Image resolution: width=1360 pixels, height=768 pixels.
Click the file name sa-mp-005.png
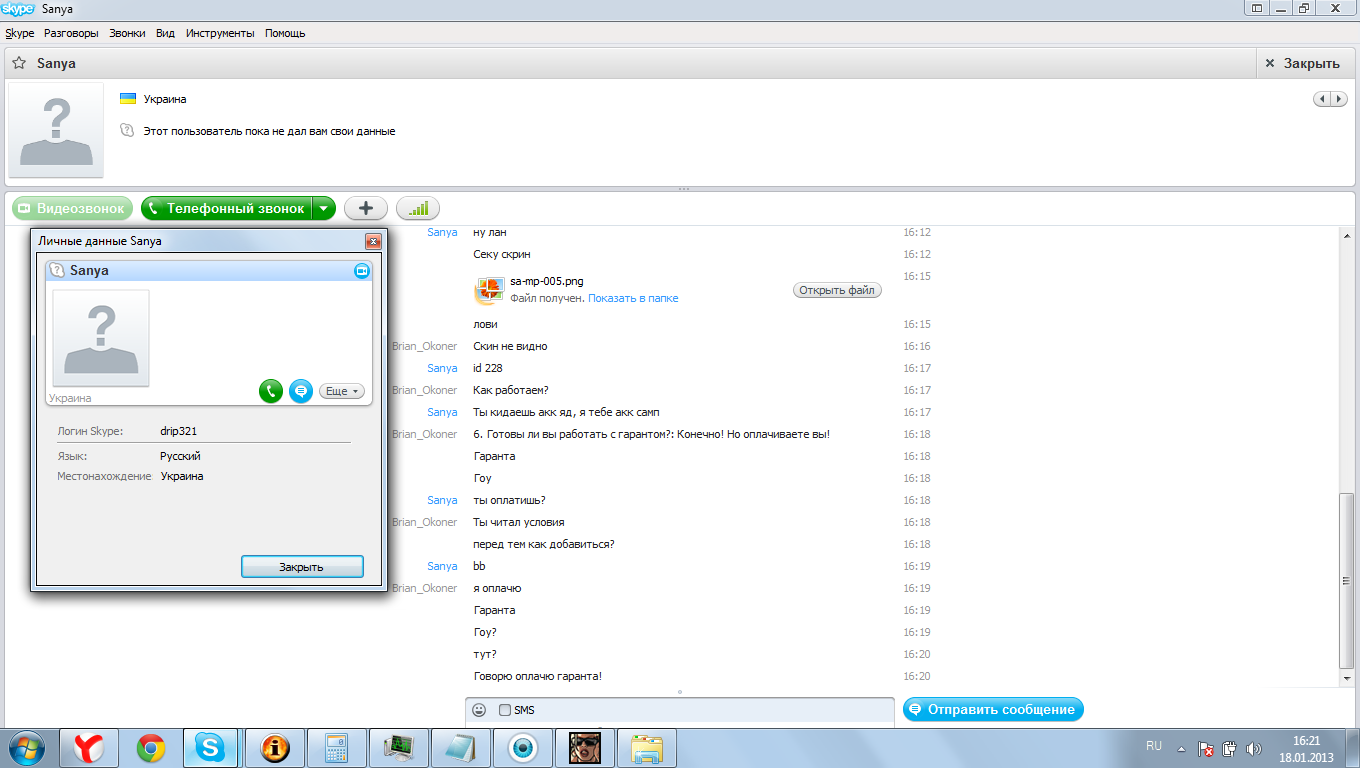coord(547,281)
